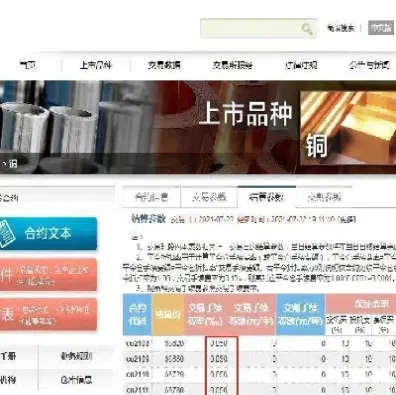Open the 上市品种 navigation menu
Screen dimensions: 396x395
tap(95, 65)
